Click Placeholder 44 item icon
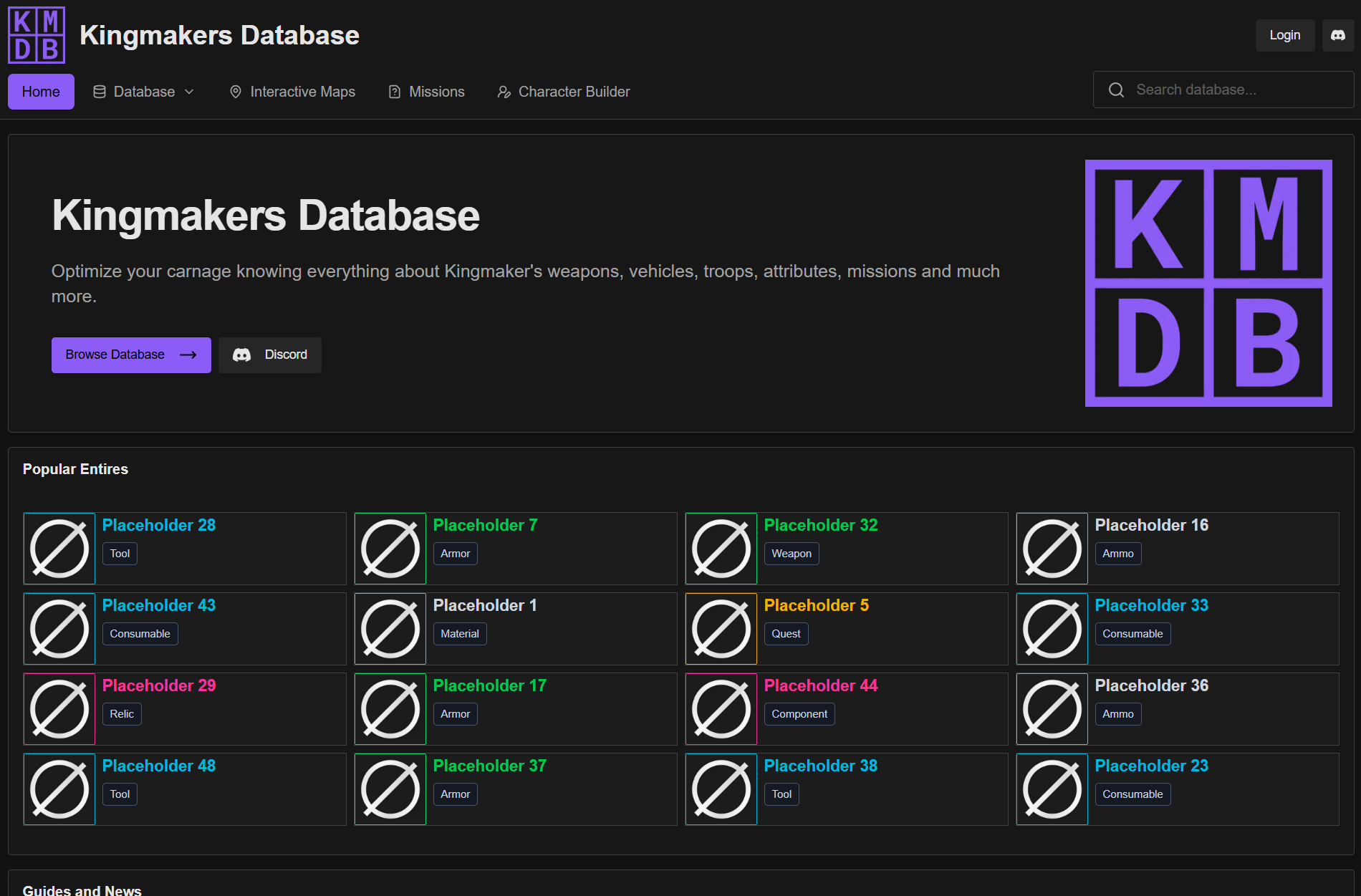1361x896 pixels. [721, 709]
